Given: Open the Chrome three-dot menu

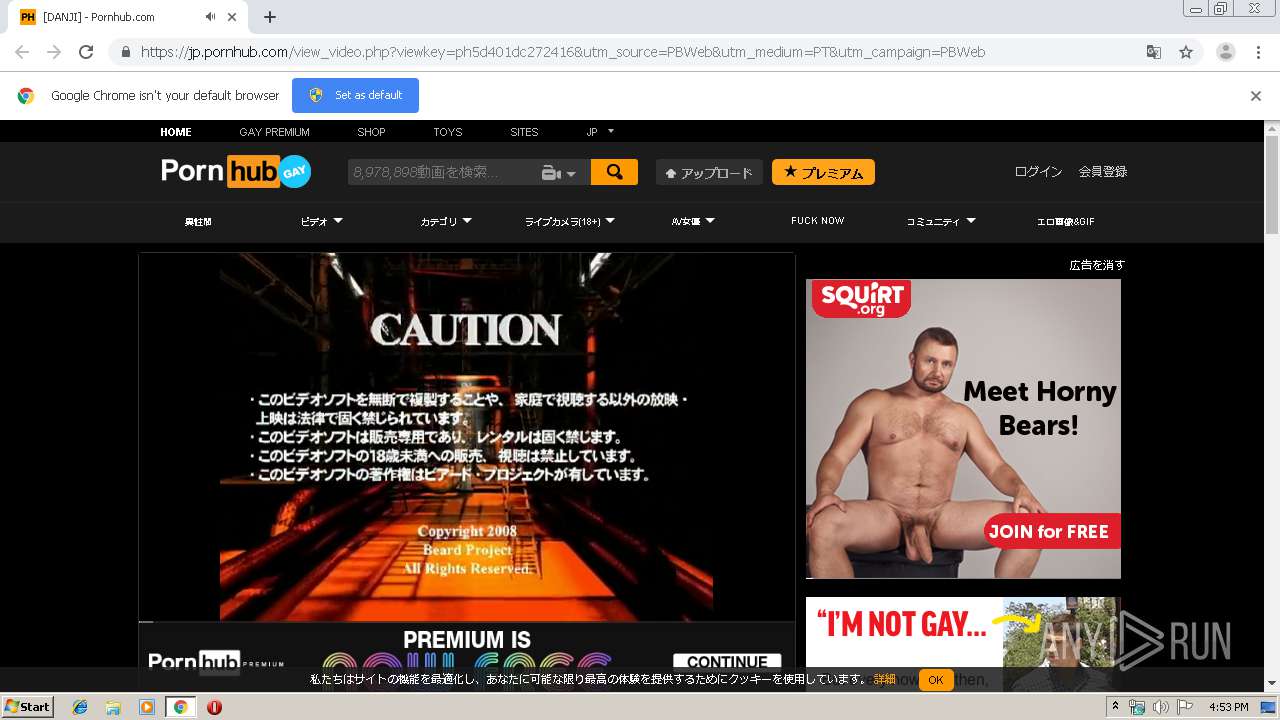Looking at the screenshot, I should tap(1258, 52).
